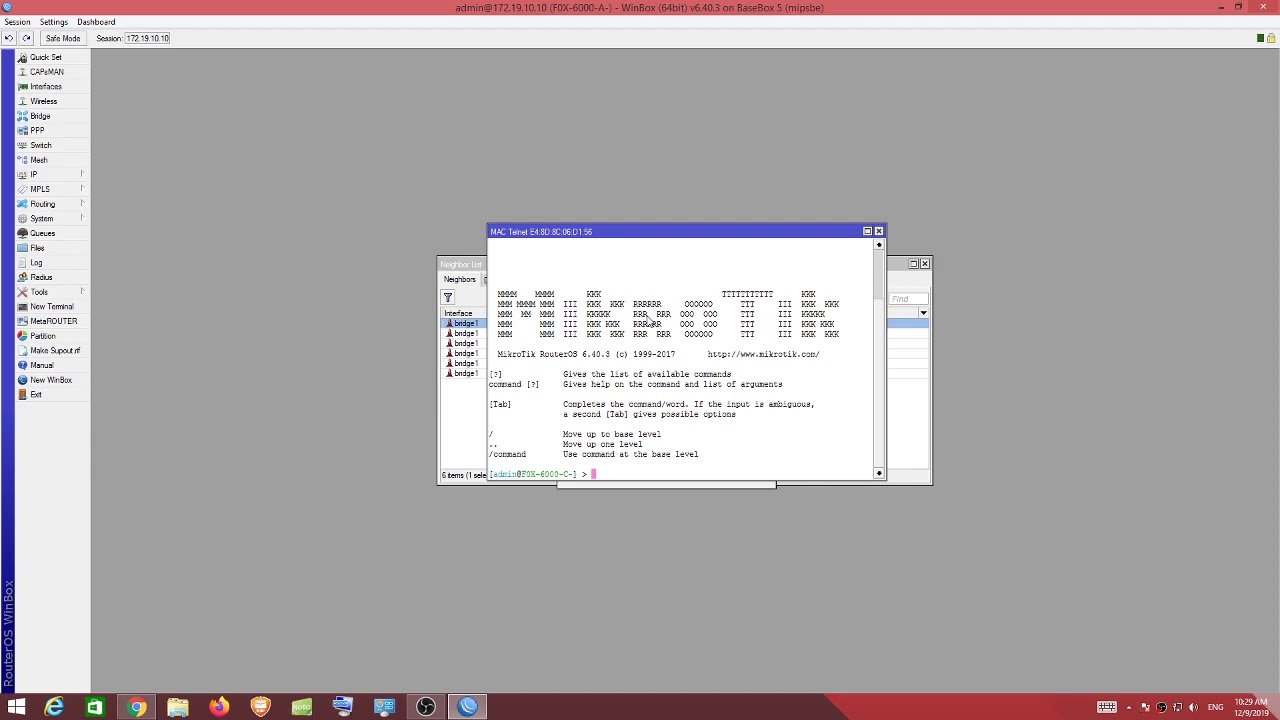Expand the System submenu arrow
The width and height of the screenshot is (1280, 720).
click(x=82, y=218)
